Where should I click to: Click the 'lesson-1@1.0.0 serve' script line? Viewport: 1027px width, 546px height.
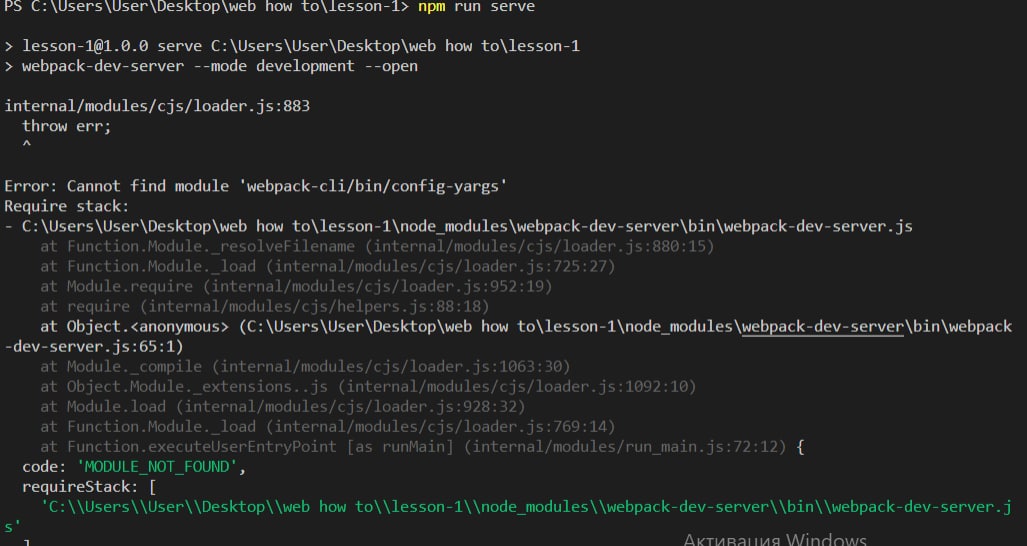click(x=292, y=46)
